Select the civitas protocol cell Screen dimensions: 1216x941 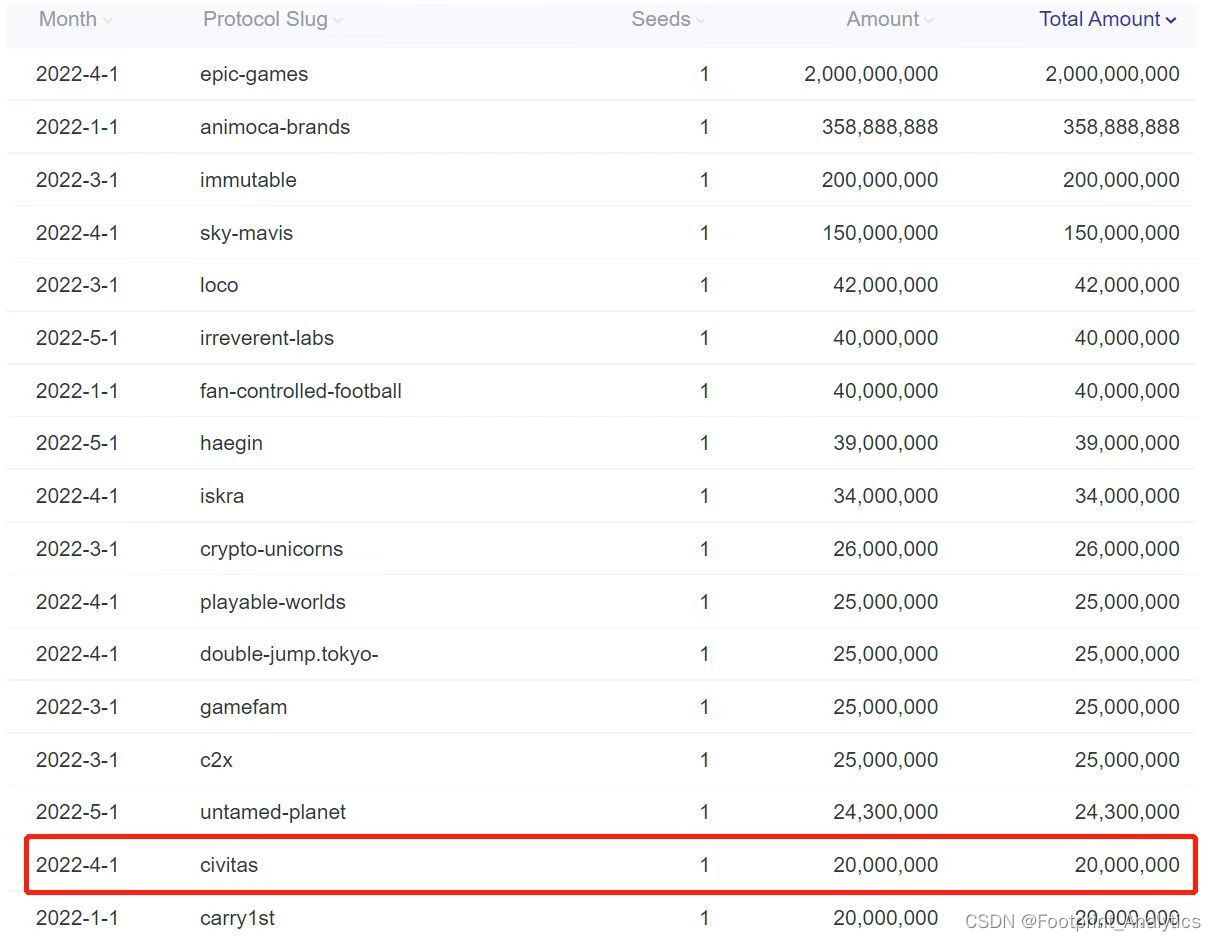pyautogui.click(x=229, y=865)
